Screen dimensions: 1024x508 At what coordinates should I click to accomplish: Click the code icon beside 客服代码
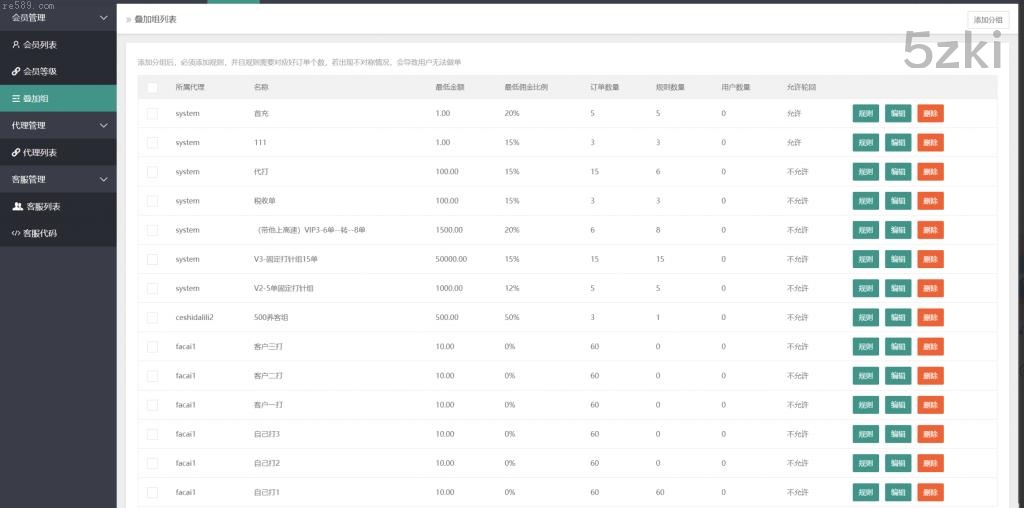(15, 233)
